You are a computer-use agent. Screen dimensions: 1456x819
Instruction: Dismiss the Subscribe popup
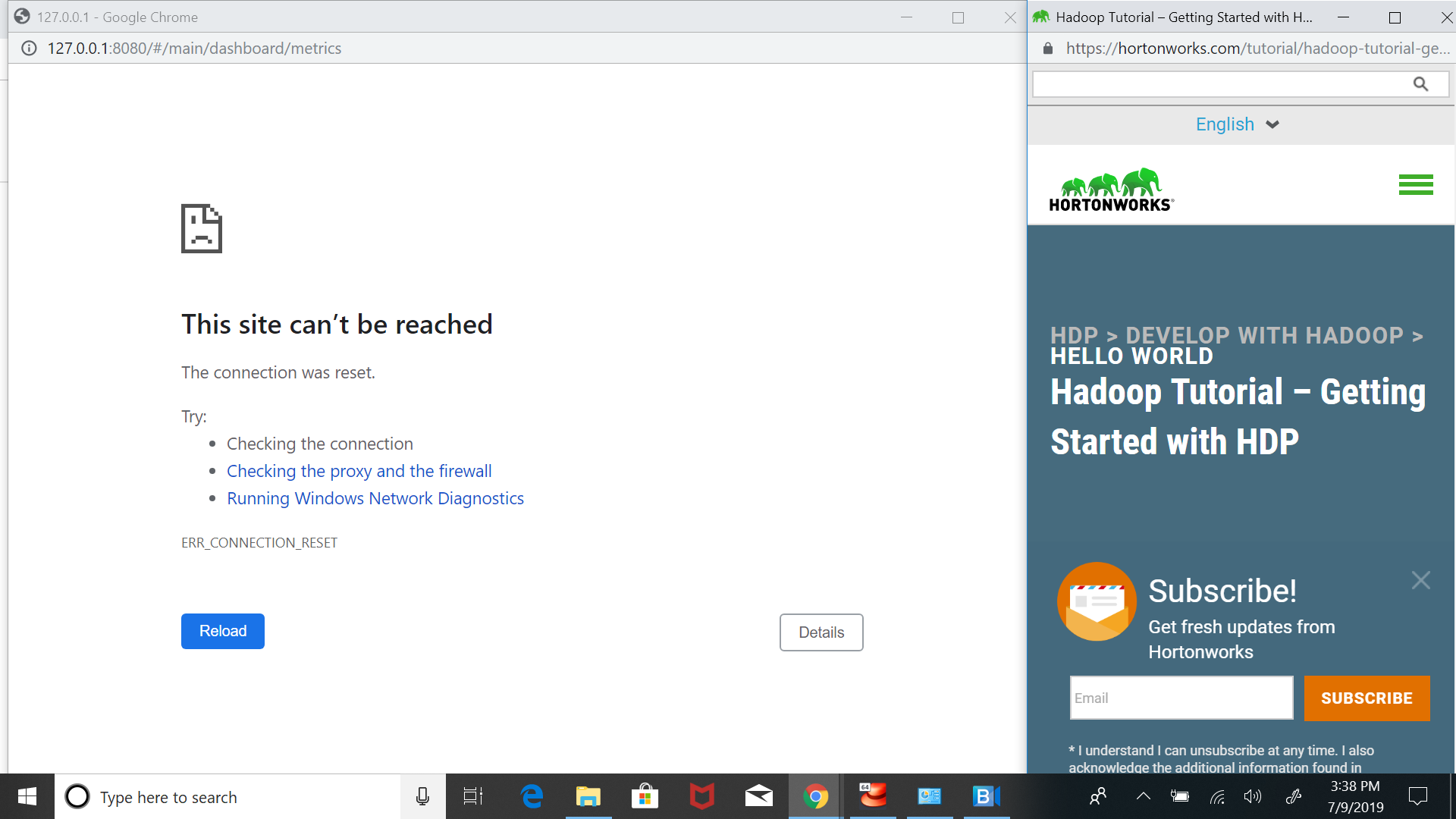point(1420,580)
